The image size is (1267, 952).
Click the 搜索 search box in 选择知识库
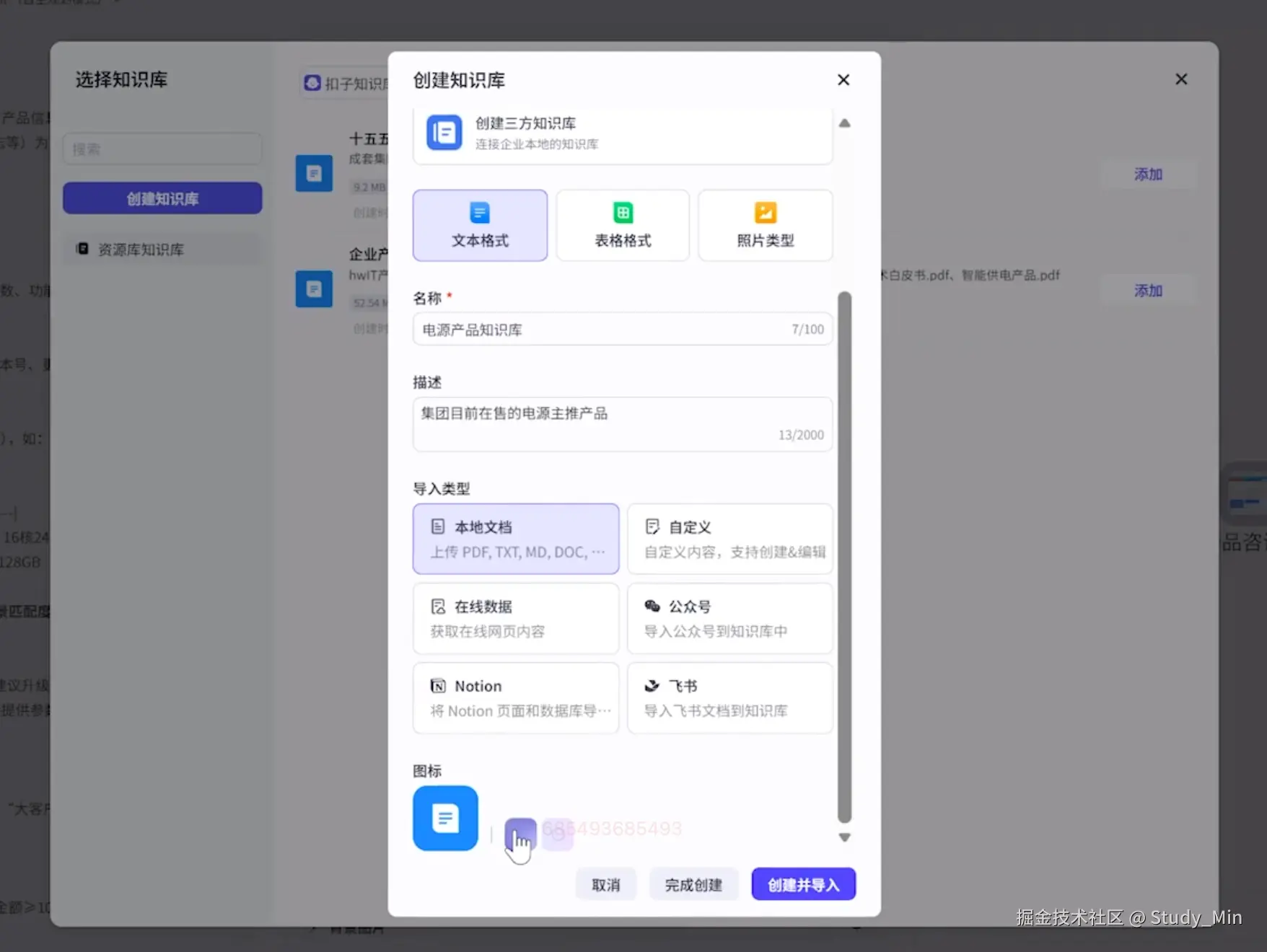pyautogui.click(x=162, y=149)
